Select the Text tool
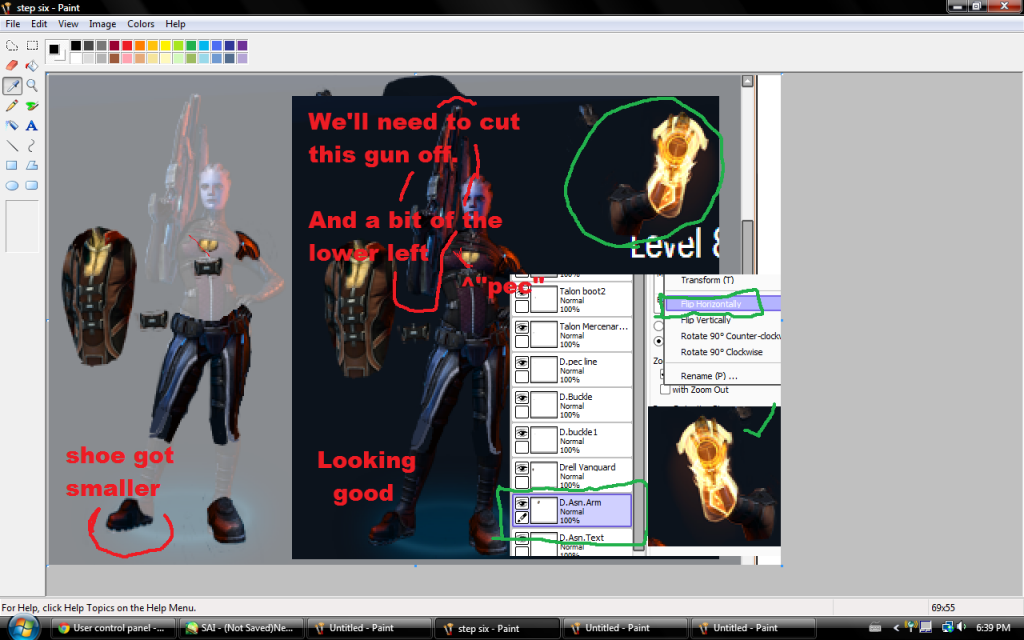The height and width of the screenshot is (640, 1024). 32,126
